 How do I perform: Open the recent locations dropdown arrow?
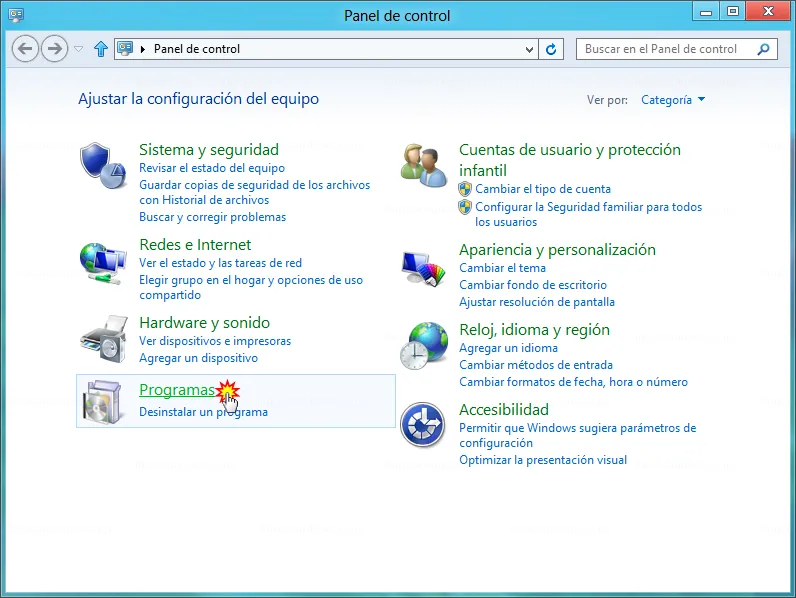click(78, 49)
